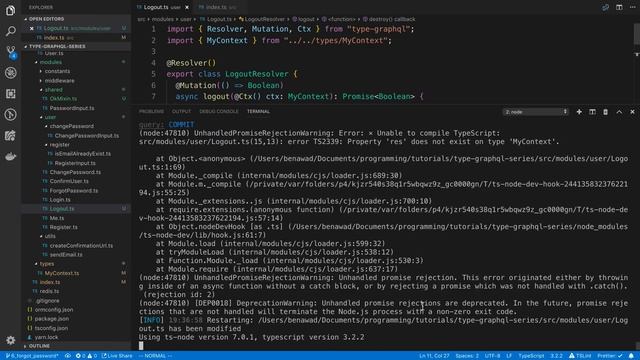Image resolution: width=640 pixels, height=360 pixels.
Task: Expand the constants folder
Action: tap(57, 71)
